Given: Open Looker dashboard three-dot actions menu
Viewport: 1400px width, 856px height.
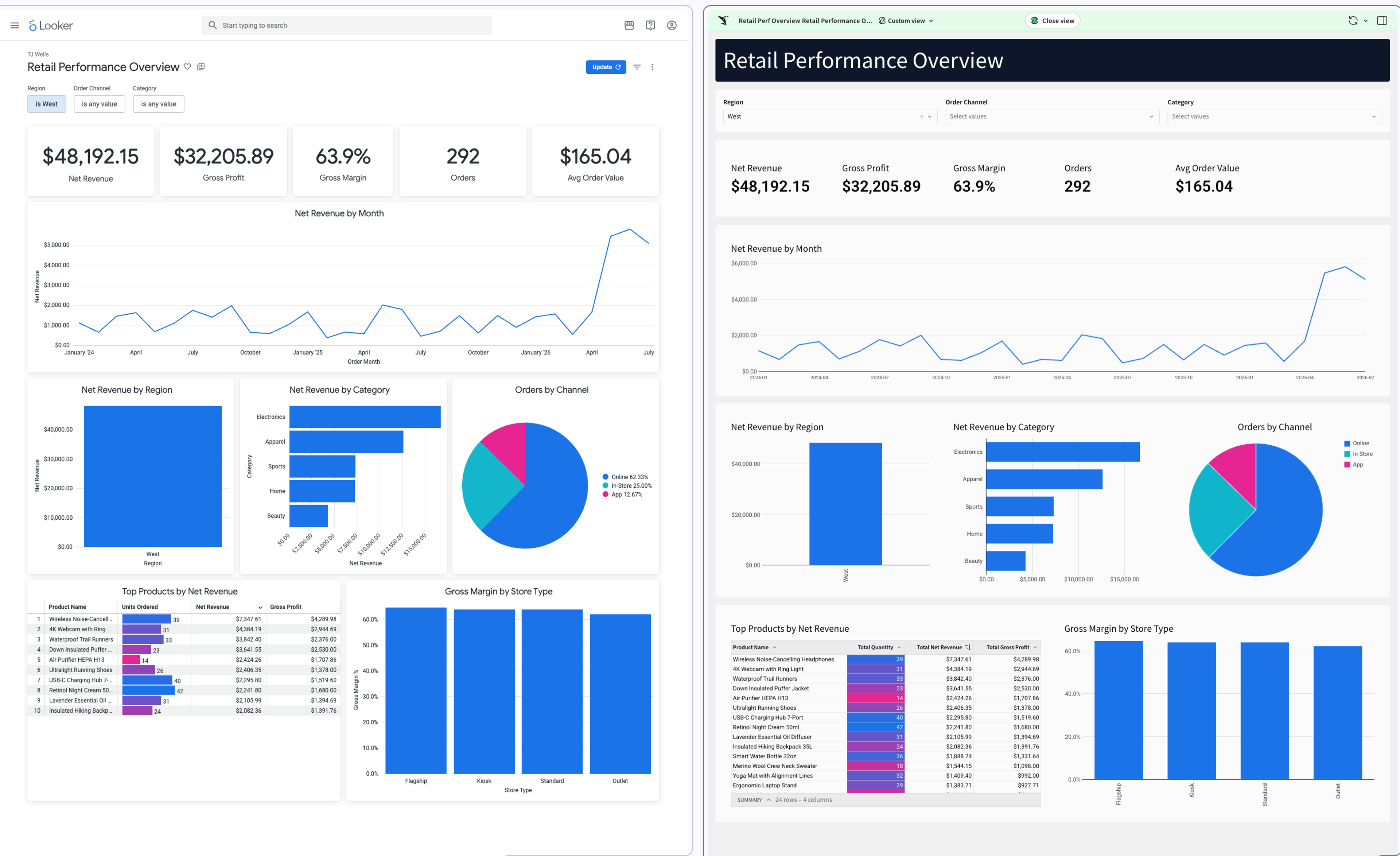Looking at the screenshot, I should (x=652, y=67).
